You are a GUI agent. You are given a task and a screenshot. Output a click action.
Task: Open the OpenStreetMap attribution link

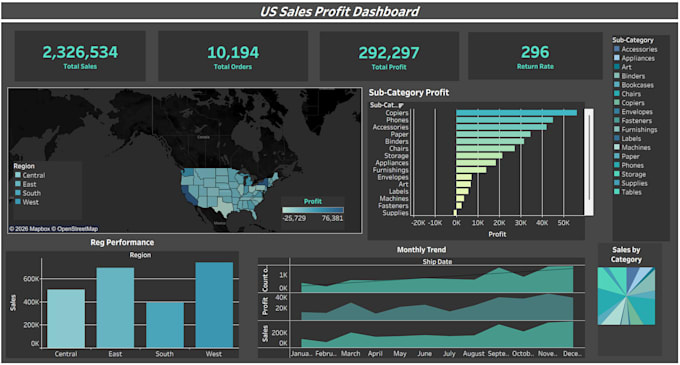(x=75, y=229)
